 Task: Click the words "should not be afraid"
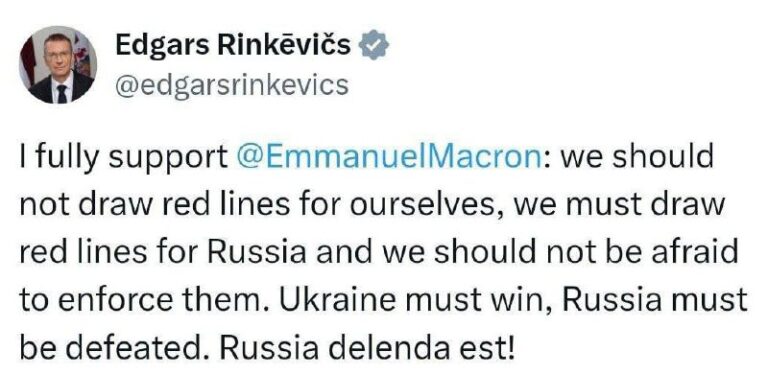tap(586, 251)
